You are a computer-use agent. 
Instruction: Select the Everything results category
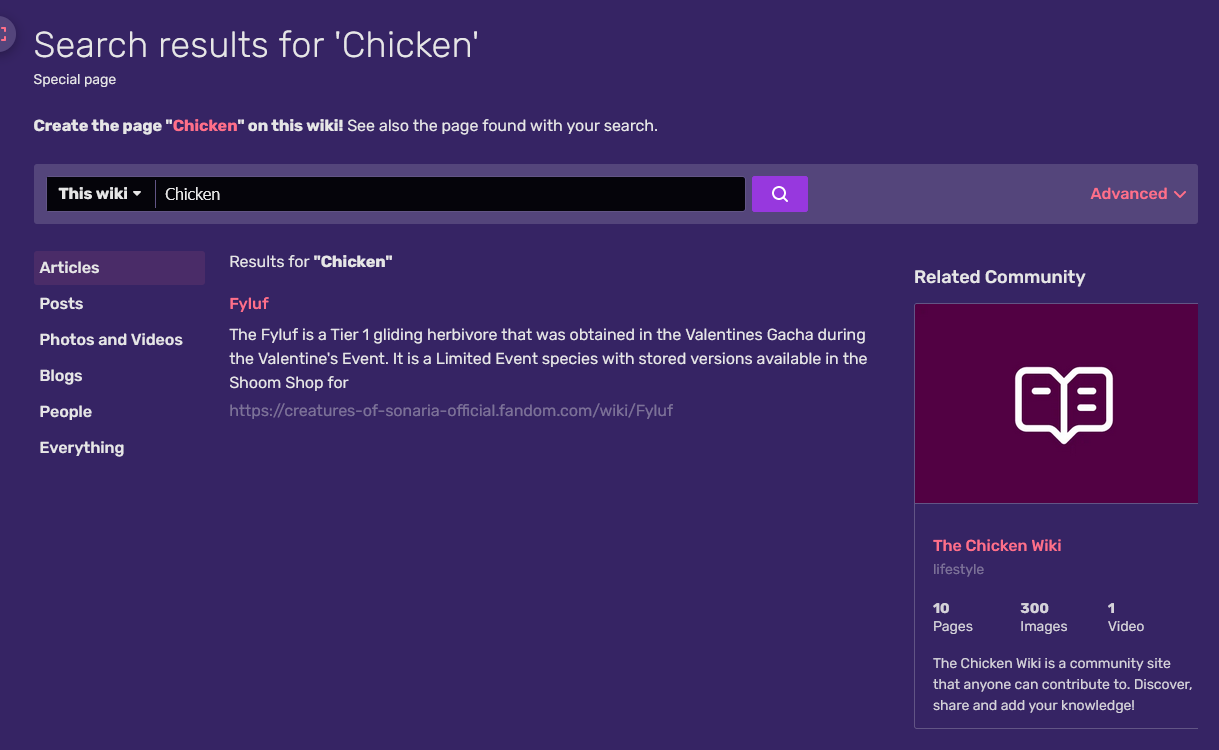(x=81, y=447)
